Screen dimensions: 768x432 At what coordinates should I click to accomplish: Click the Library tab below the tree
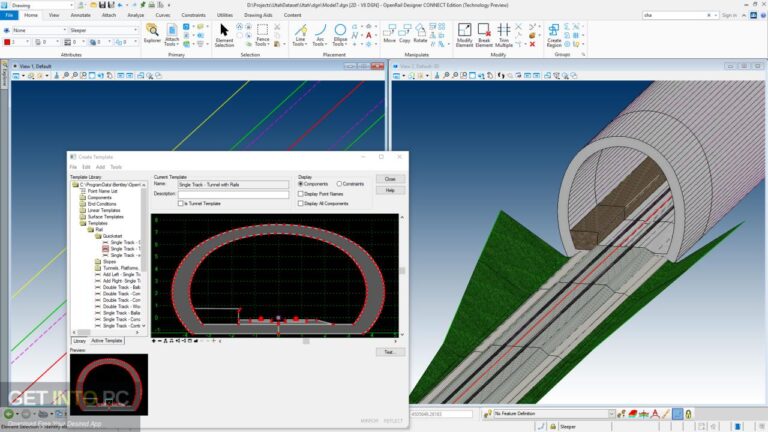click(x=79, y=340)
